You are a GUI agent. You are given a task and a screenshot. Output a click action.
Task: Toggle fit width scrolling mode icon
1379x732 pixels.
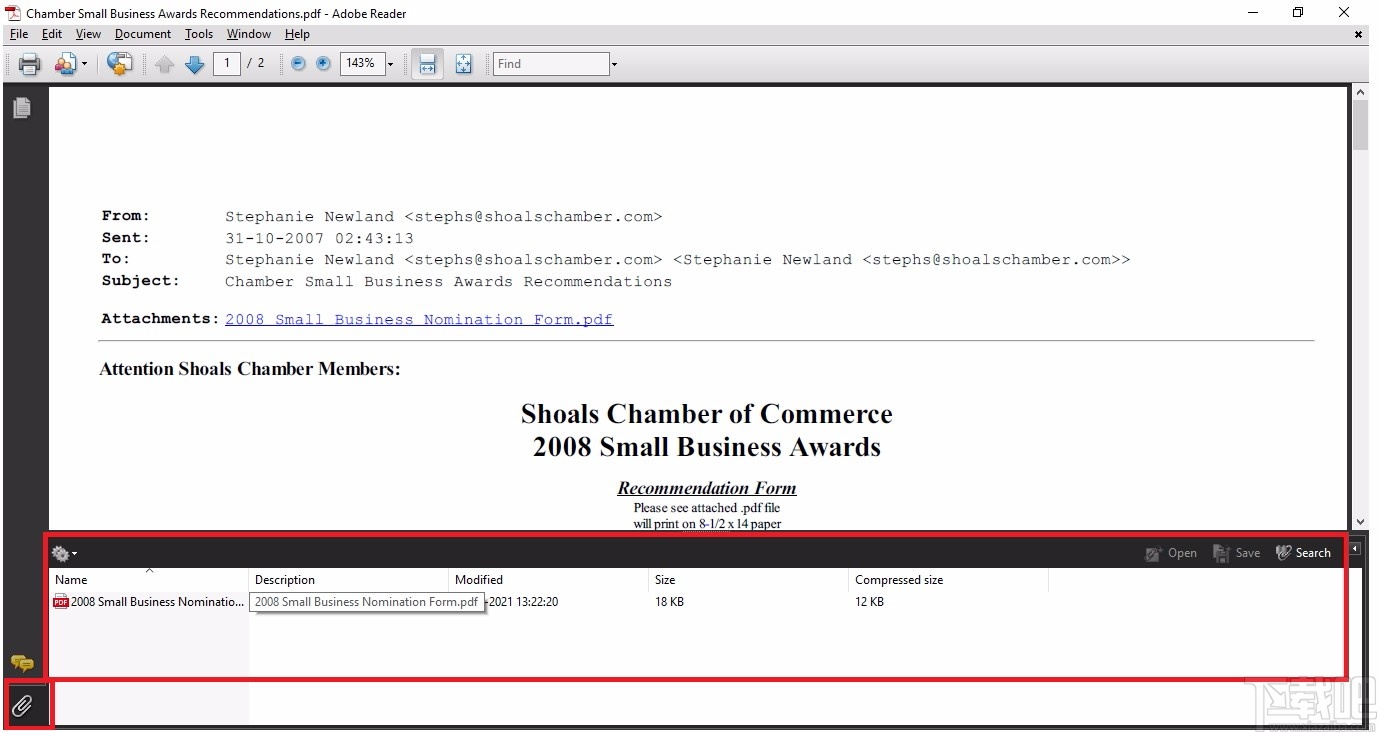click(428, 64)
